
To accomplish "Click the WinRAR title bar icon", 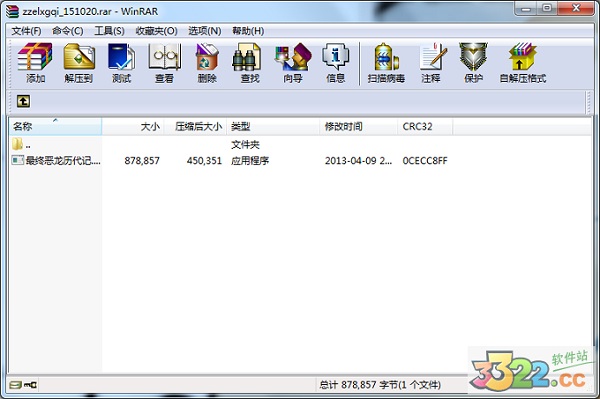I will click(x=12, y=11).
